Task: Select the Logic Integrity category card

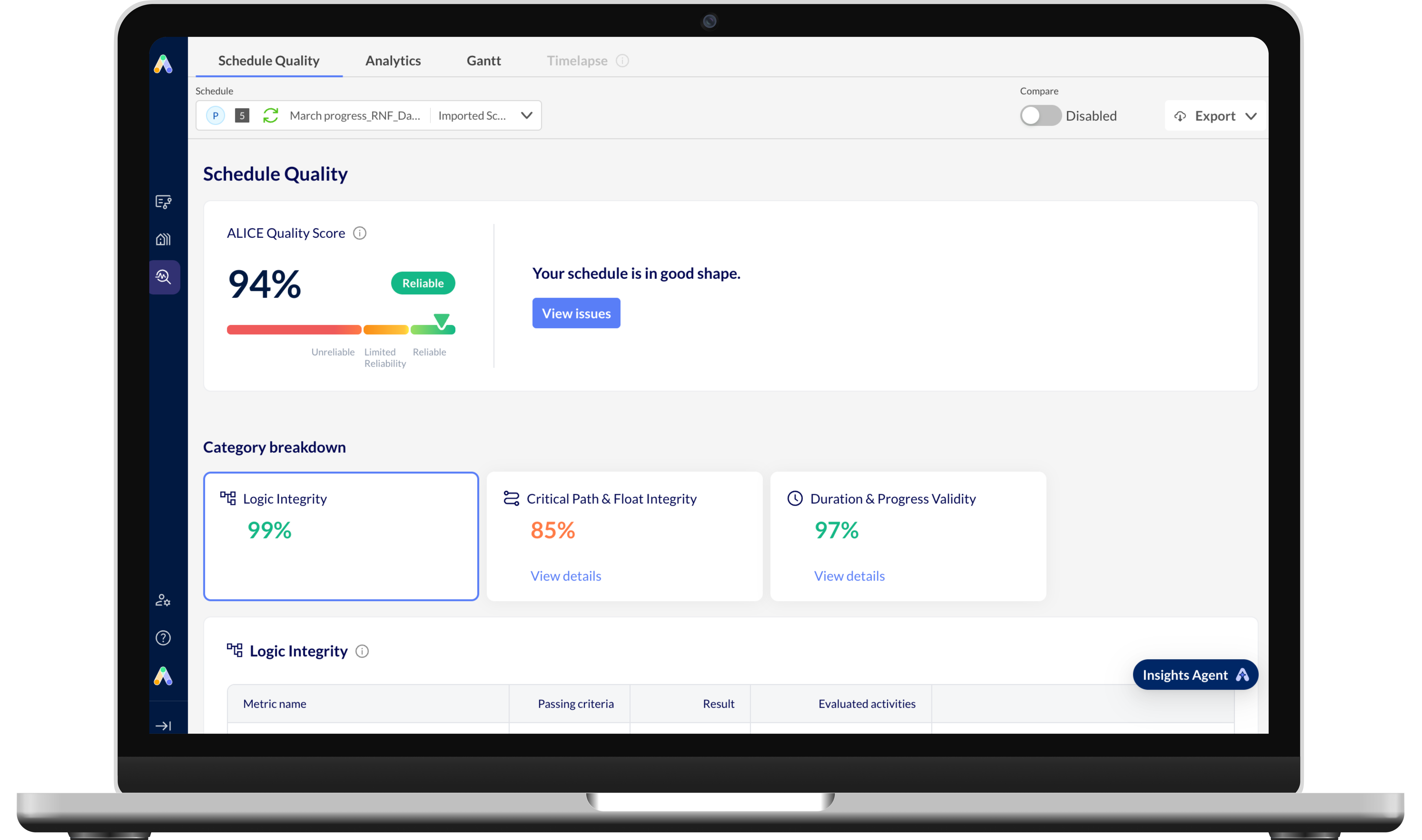Action: (341, 536)
